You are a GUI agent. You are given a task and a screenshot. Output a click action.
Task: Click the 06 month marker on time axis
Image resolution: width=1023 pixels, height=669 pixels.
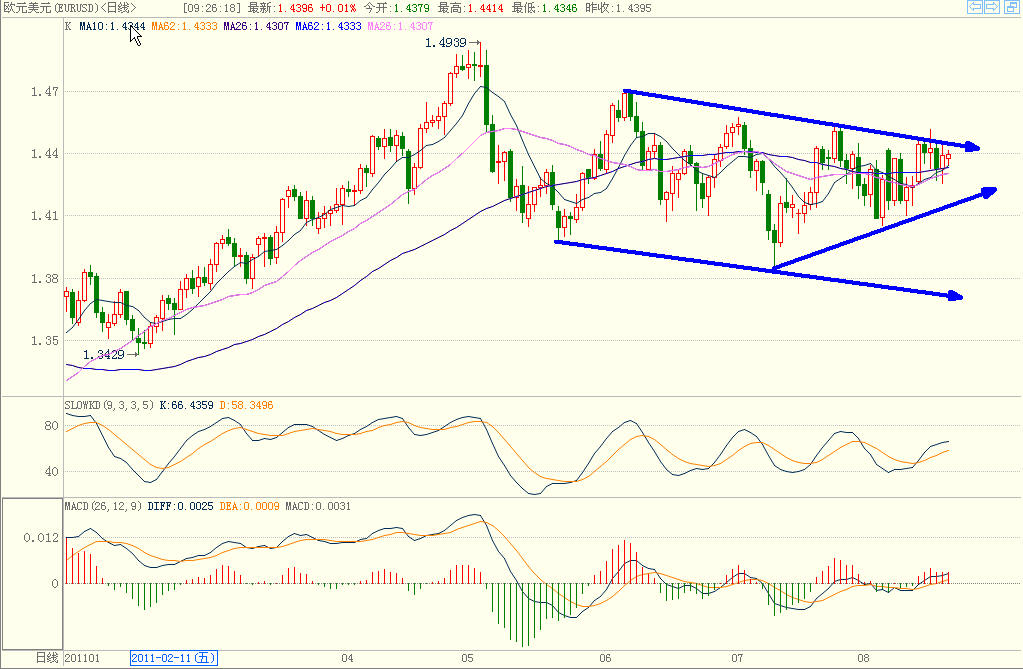[x=605, y=658]
